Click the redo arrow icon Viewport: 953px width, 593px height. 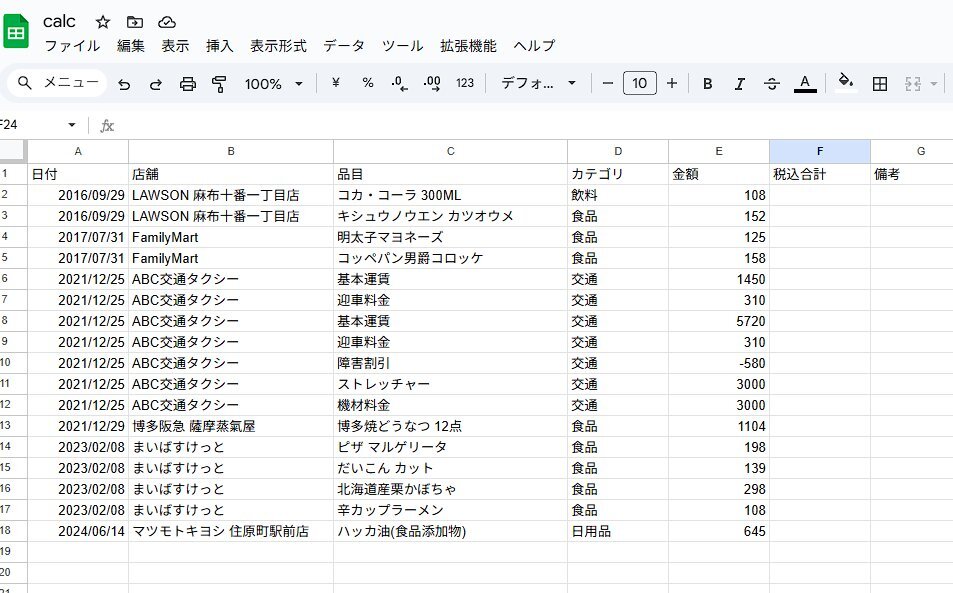coord(156,84)
